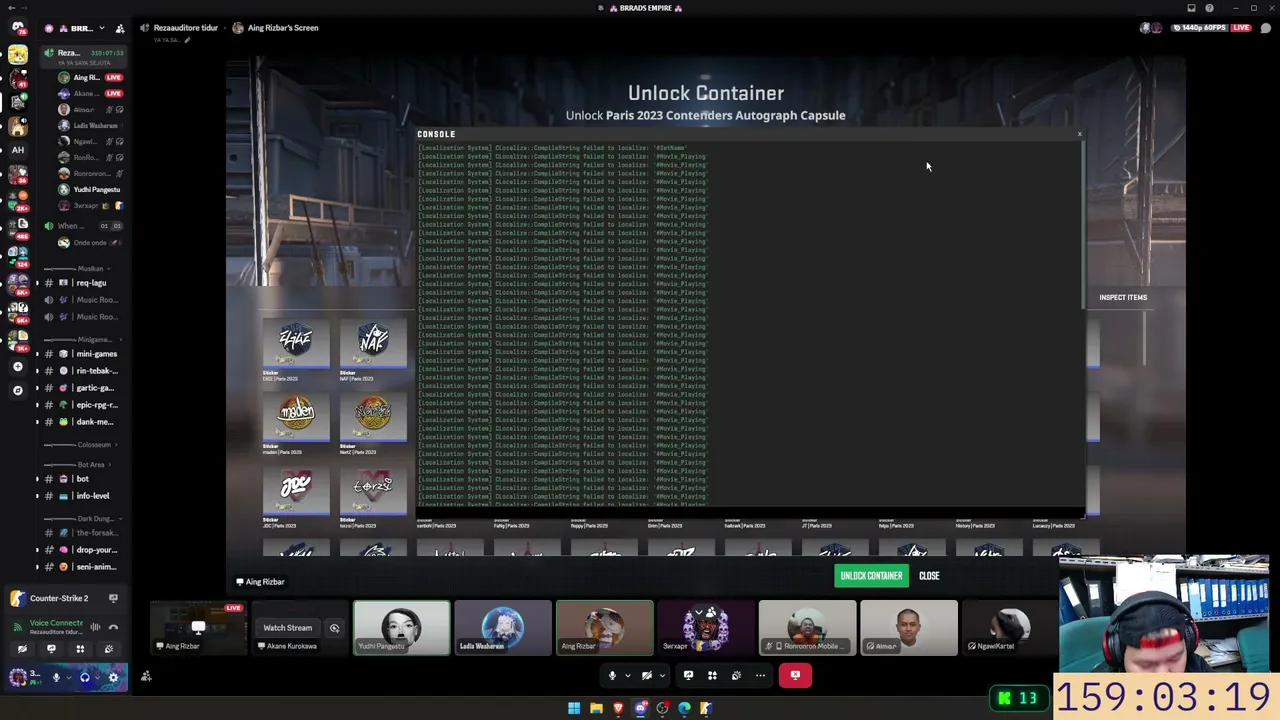Open input device arrow in user panel
The image size is (1280, 720).
(x=68, y=677)
